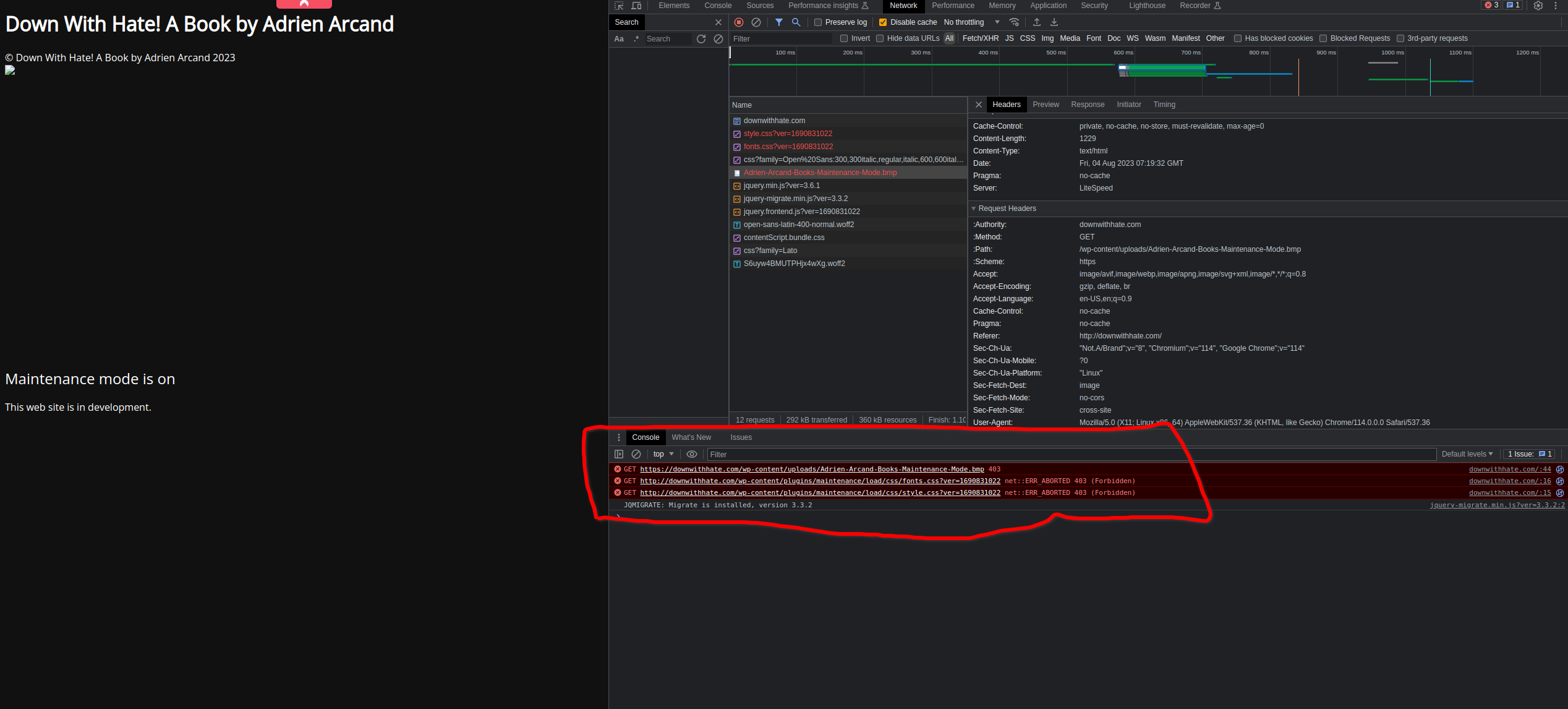Open the No throttling dropdown
Image resolution: width=1568 pixels, height=709 pixels.
pyautogui.click(x=972, y=22)
